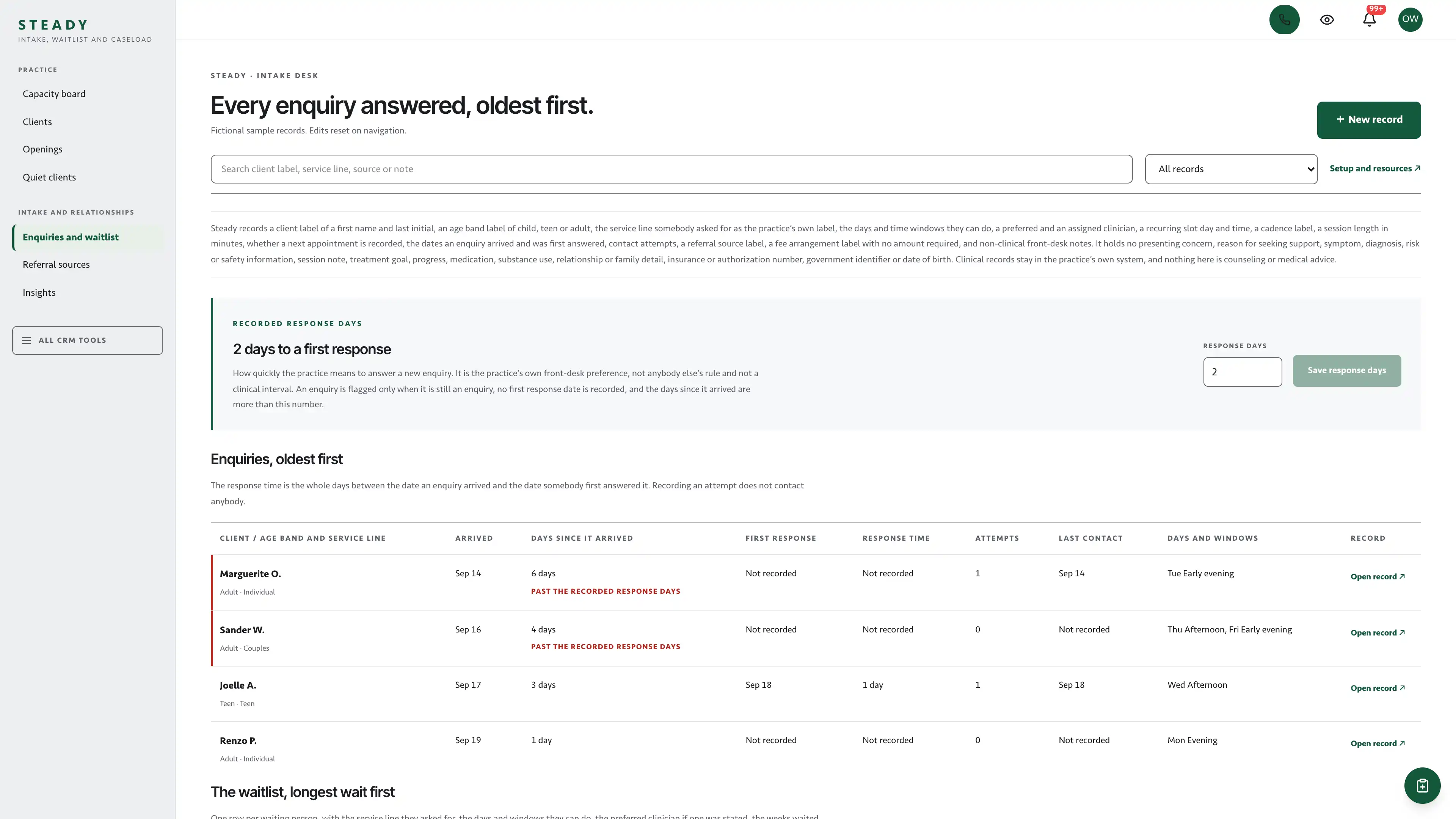Select Enquiries and waitlist nav item
1456x819 pixels.
coord(88,237)
